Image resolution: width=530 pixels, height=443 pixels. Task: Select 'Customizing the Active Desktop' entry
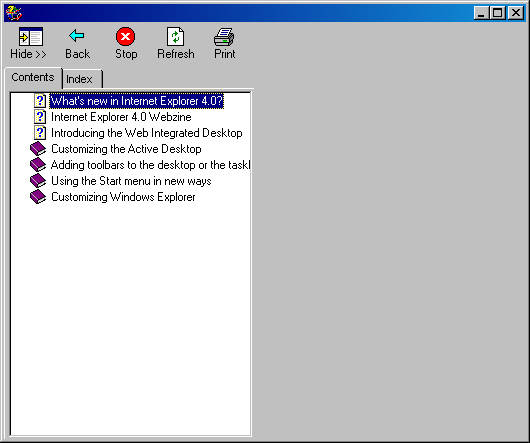126,149
